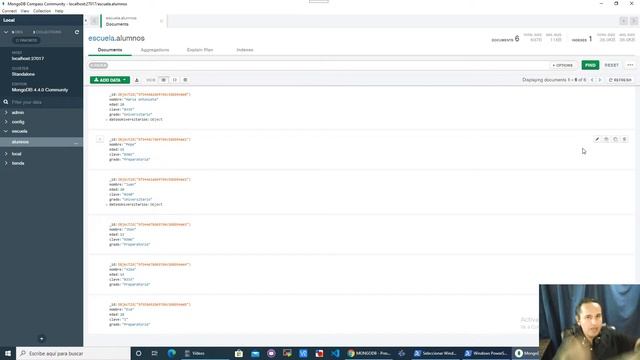This screenshot has width=640, height=360.
Task: Switch to table view
Action: 185,80
